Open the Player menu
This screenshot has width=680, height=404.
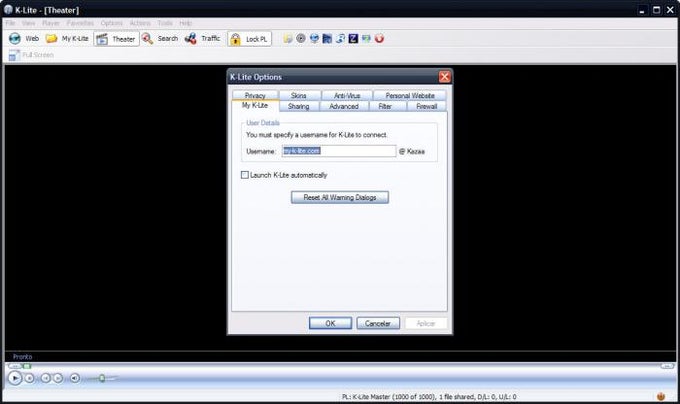51,23
